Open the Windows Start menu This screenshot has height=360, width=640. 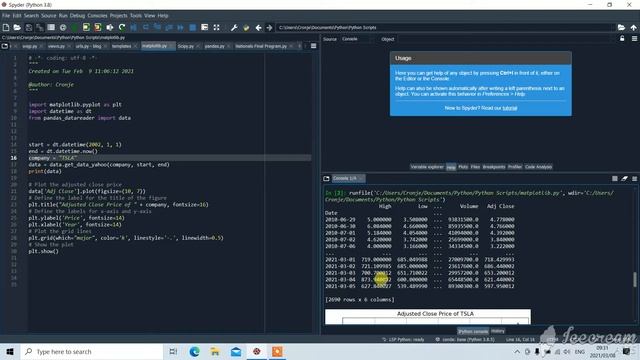point(10,351)
